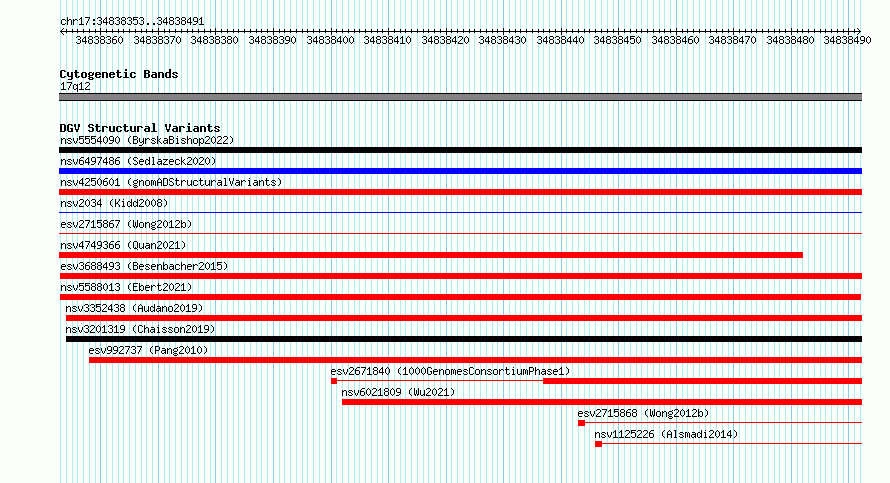Select the 17q12 band label
Image resolution: width=890 pixels, height=483 pixels.
pos(75,86)
